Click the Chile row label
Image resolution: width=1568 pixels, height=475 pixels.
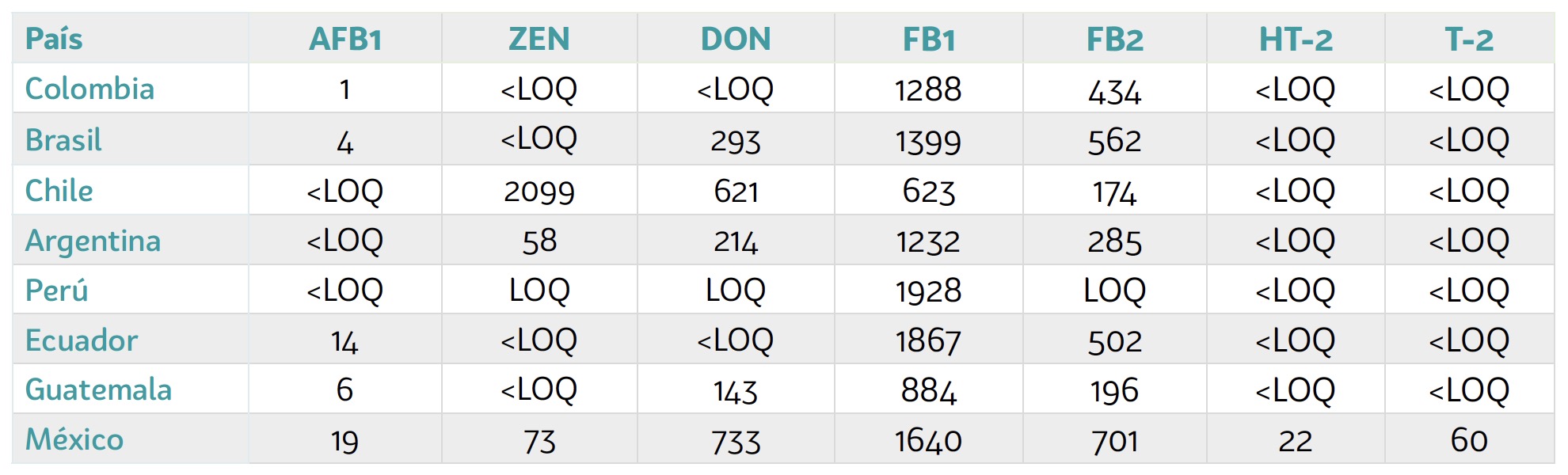[59, 191]
